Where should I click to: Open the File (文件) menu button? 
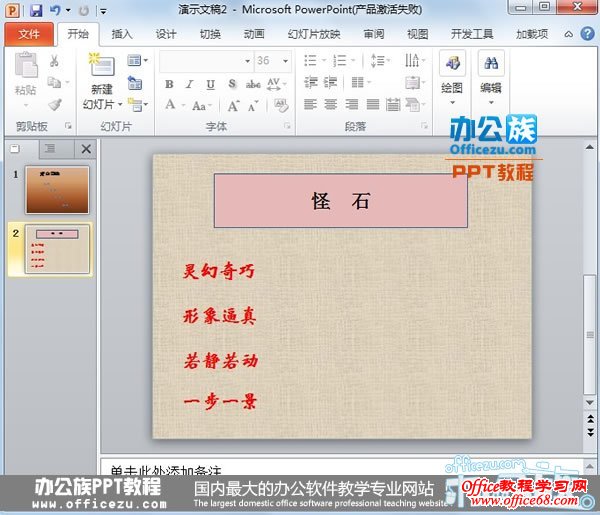tap(29, 34)
